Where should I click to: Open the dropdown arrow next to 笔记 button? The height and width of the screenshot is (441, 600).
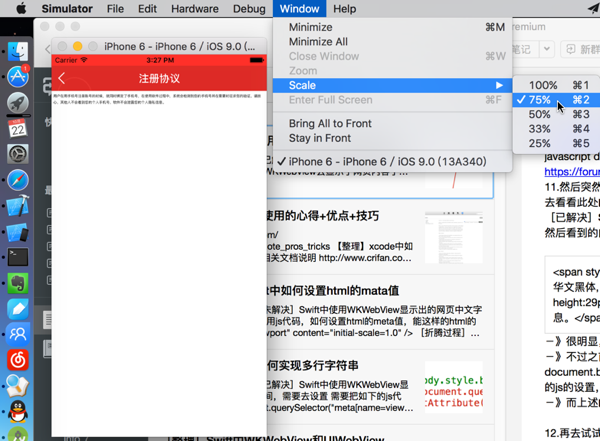(547, 49)
